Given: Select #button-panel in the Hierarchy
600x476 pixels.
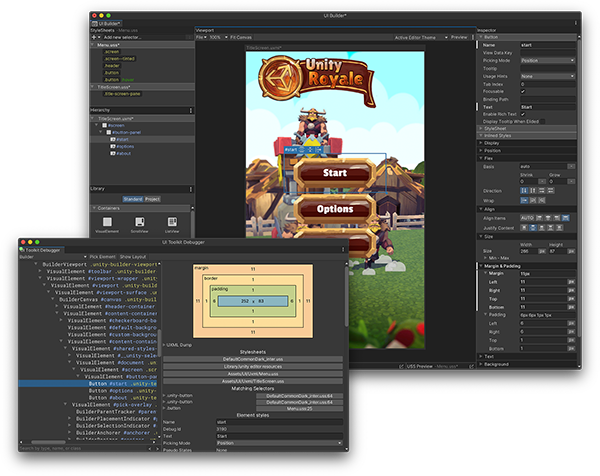Looking at the screenshot, I should point(126,132).
